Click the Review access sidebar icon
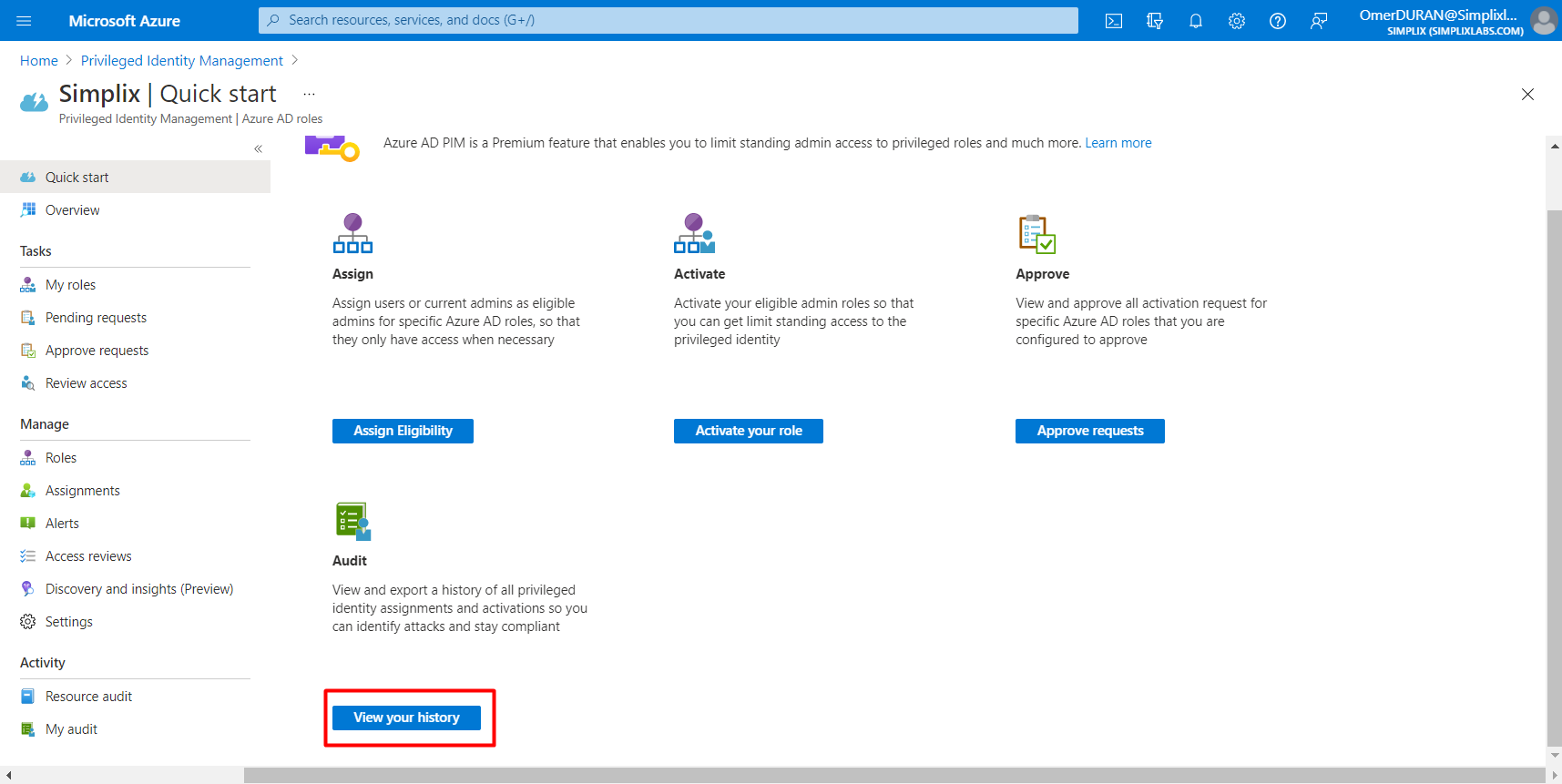Screen dimensions: 1562x784 [28, 383]
